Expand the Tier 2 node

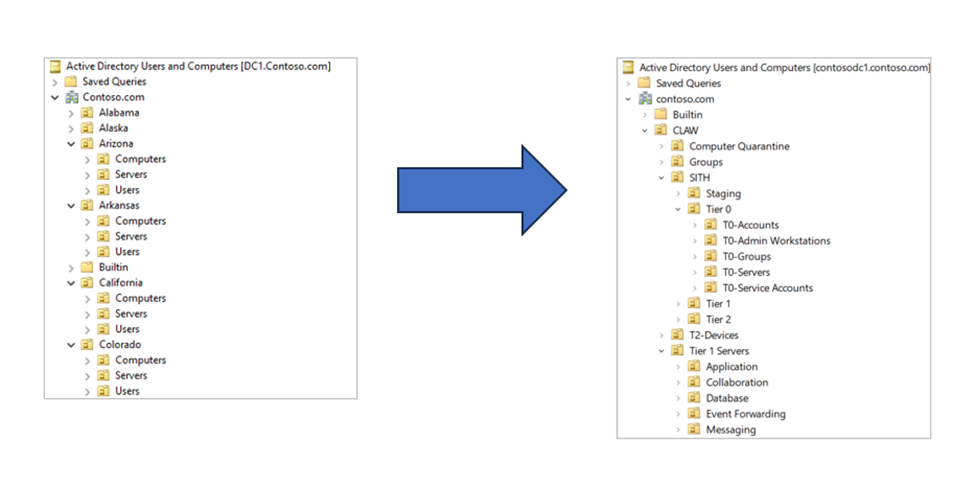coord(678,320)
